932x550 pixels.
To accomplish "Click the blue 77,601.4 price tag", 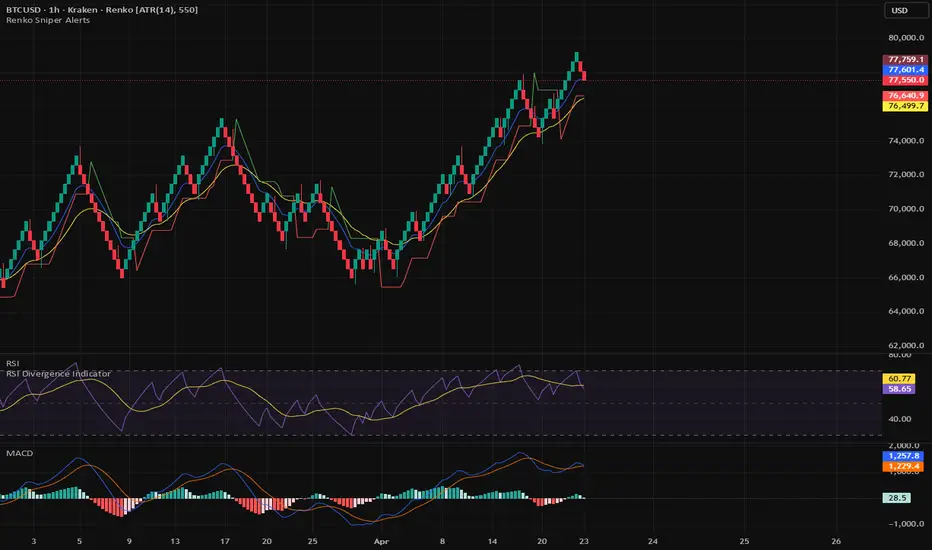I will 905,70.
